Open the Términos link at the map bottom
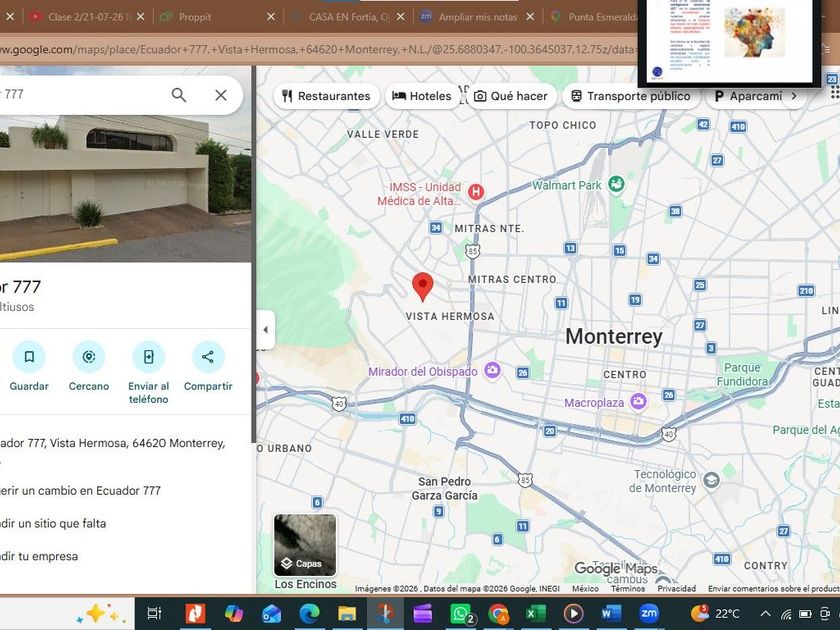The height and width of the screenshot is (630, 840). click(x=628, y=588)
